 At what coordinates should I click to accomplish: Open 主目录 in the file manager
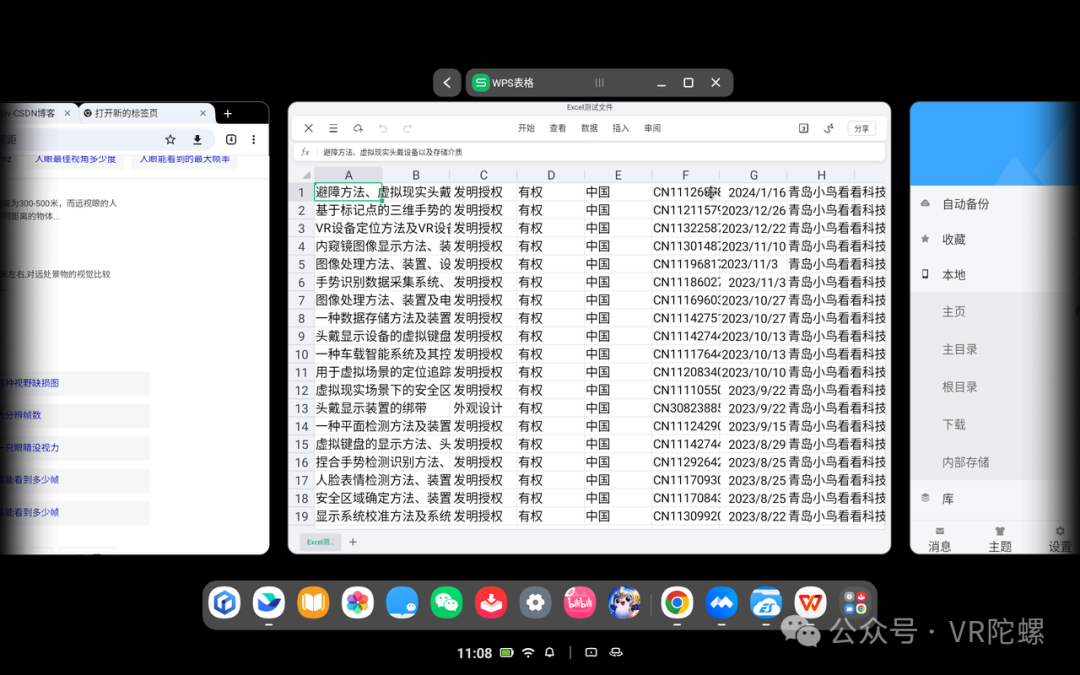pos(960,349)
